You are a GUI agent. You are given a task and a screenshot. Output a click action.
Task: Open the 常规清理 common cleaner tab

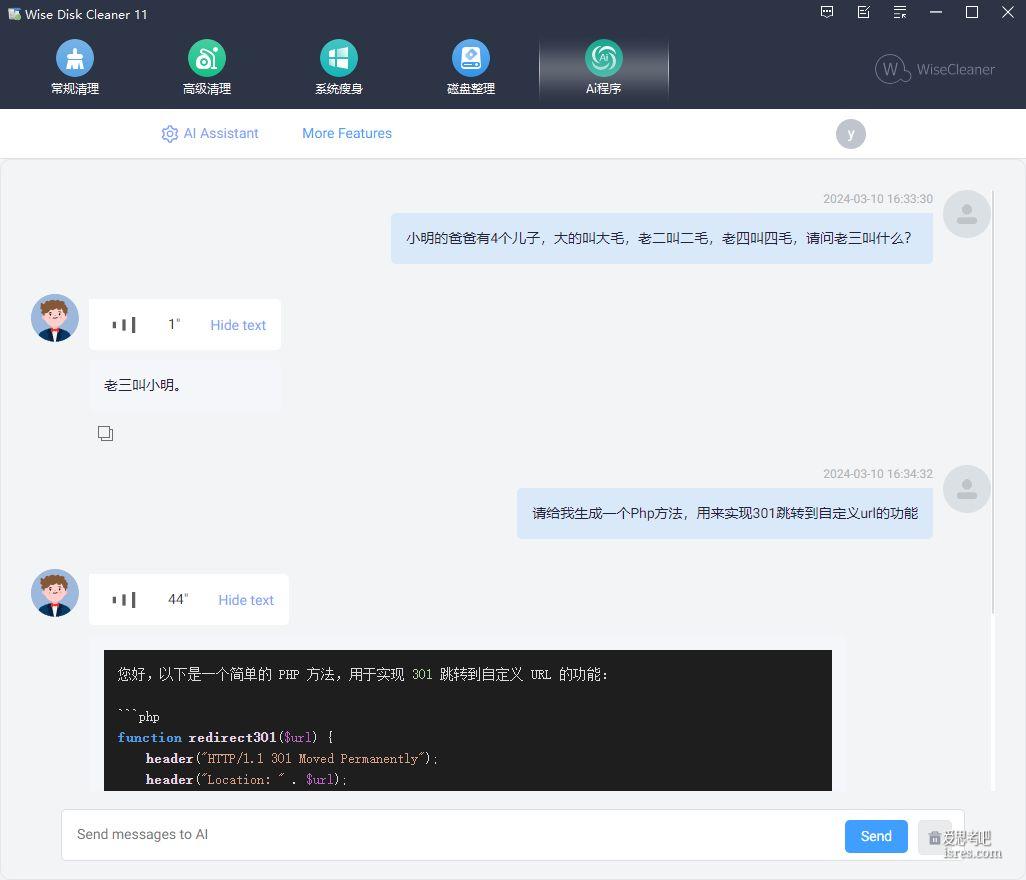[x=75, y=67]
